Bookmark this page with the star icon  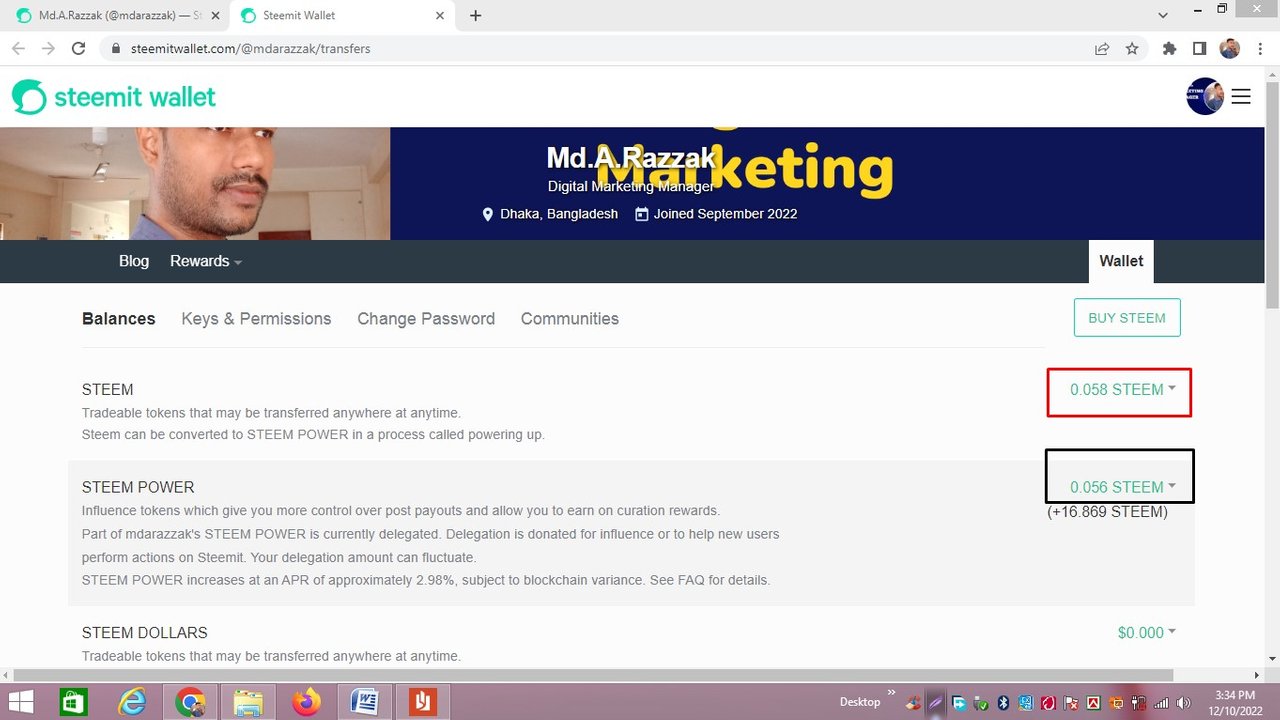click(1132, 48)
